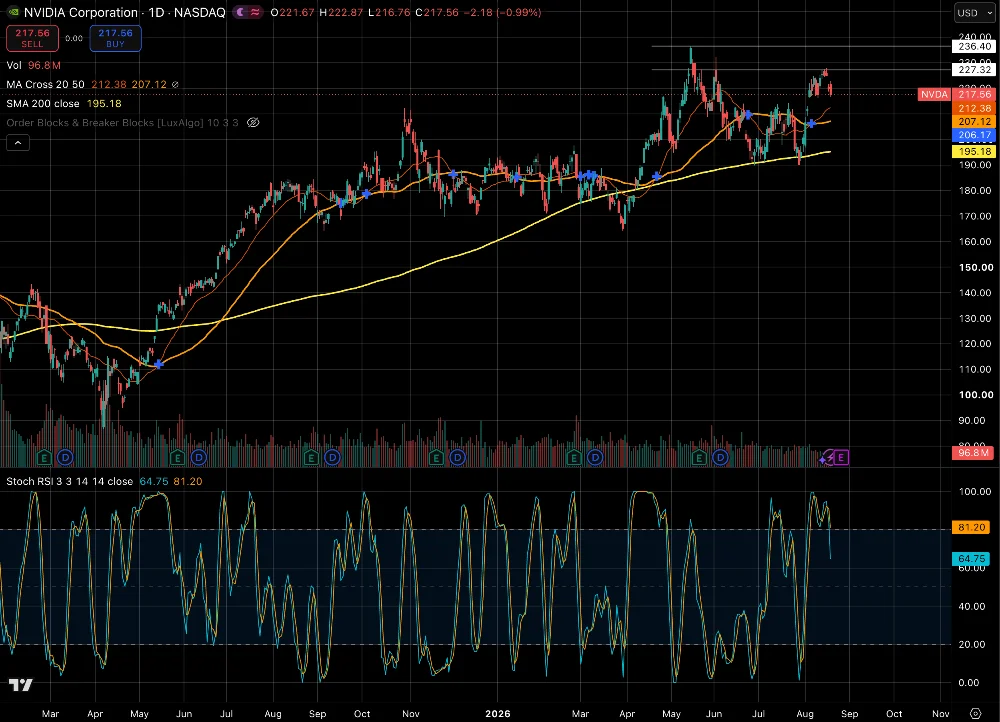Click the 100.00 value on the main price scale

pyautogui.click(x=976, y=394)
